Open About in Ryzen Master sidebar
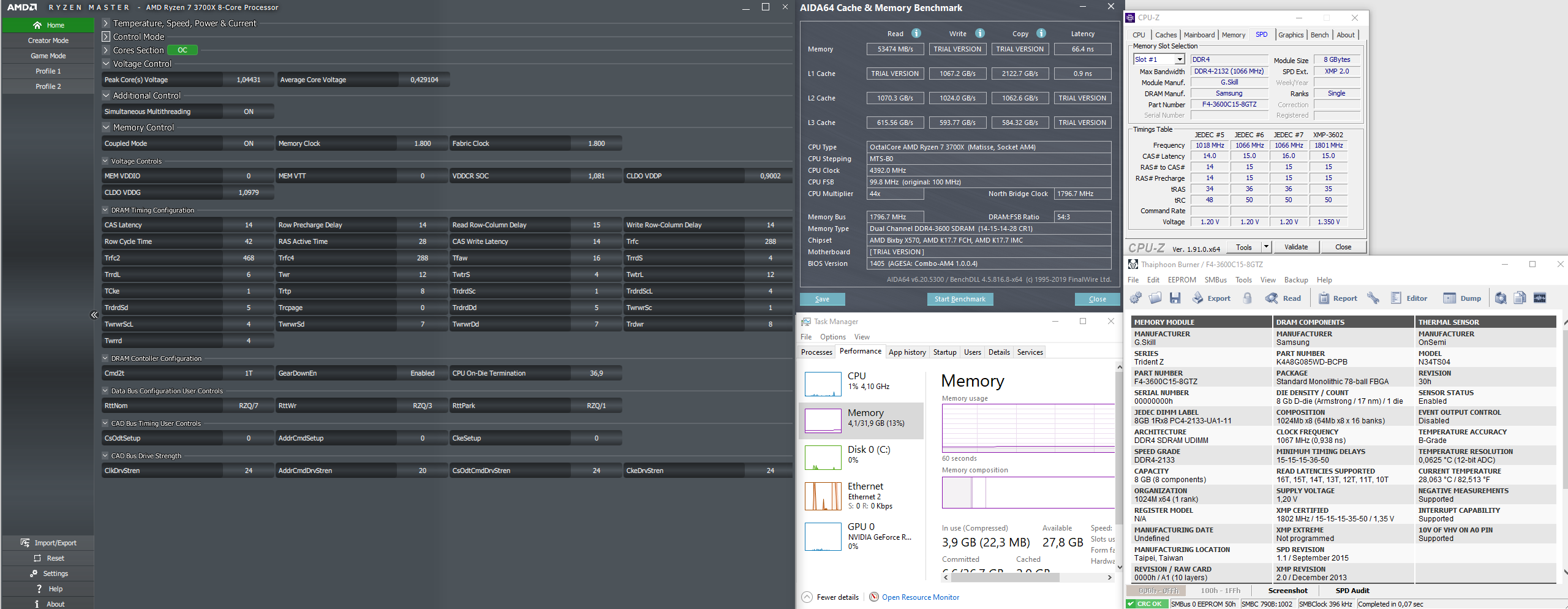The height and width of the screenshot is (609, 1568). tap(48, 603)
